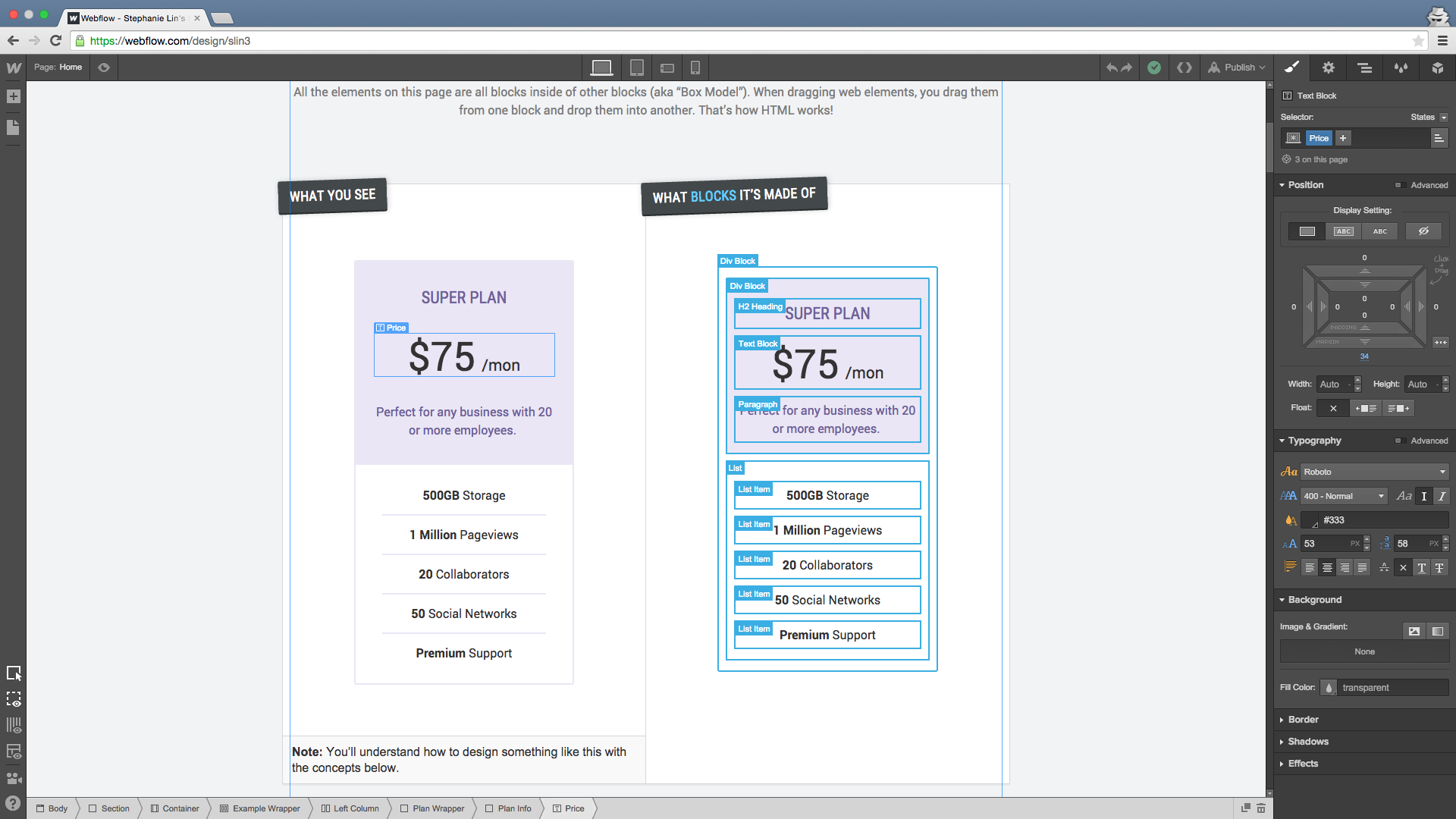Switch to mobile portrait viewport icon

[x=695, y=67]
